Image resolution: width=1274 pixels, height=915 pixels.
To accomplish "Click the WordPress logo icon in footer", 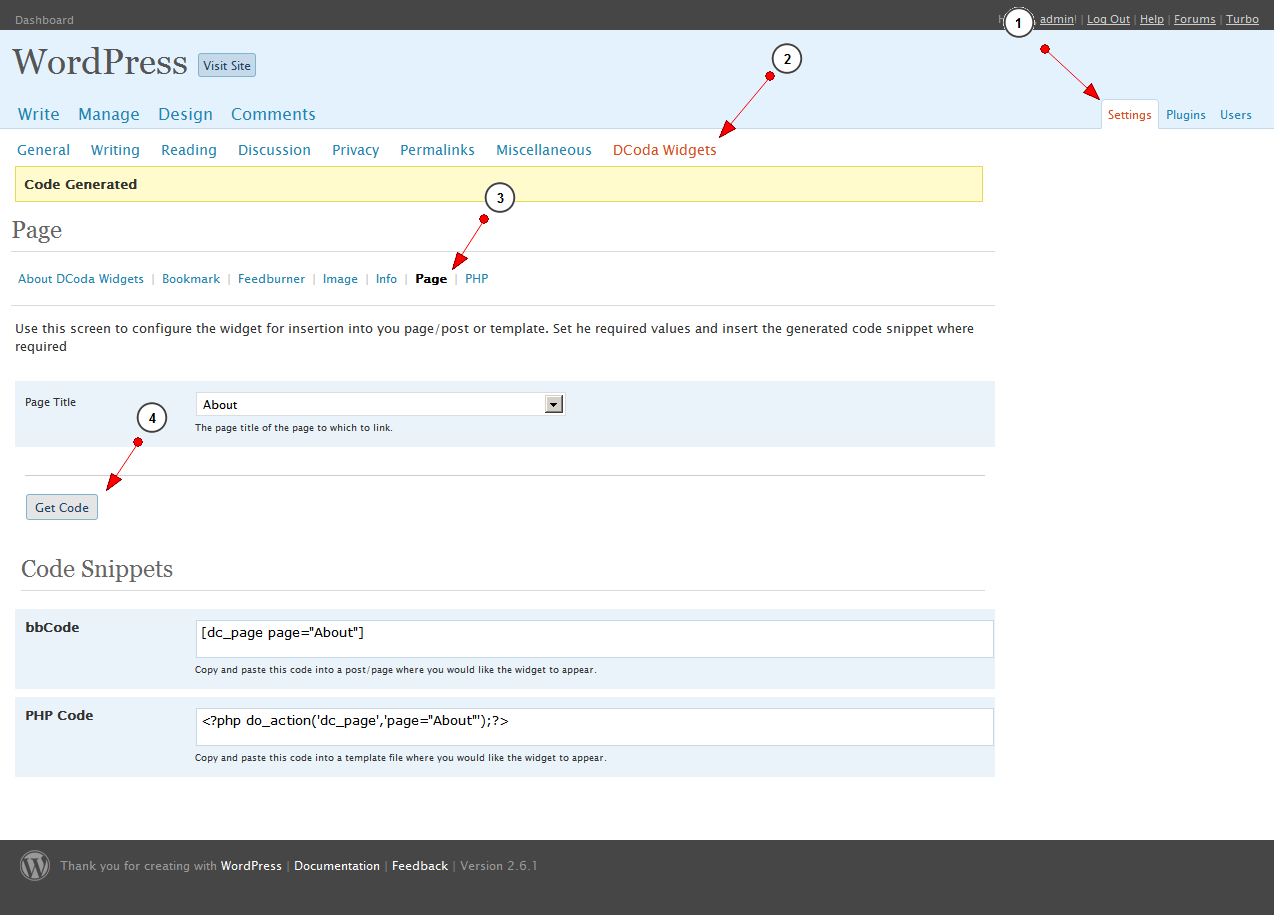I will (x=35, y=866).
